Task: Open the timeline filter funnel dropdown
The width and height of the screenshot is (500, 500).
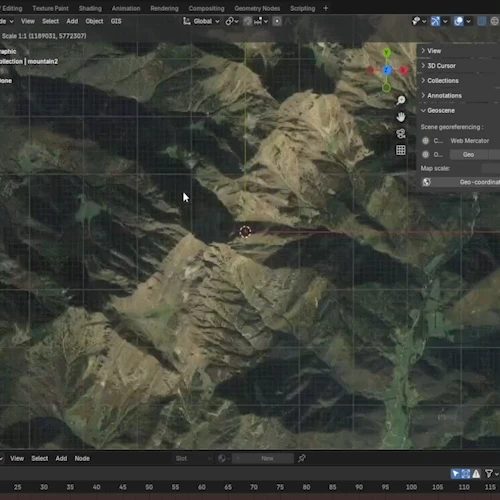Action: (x=491, y=474)
